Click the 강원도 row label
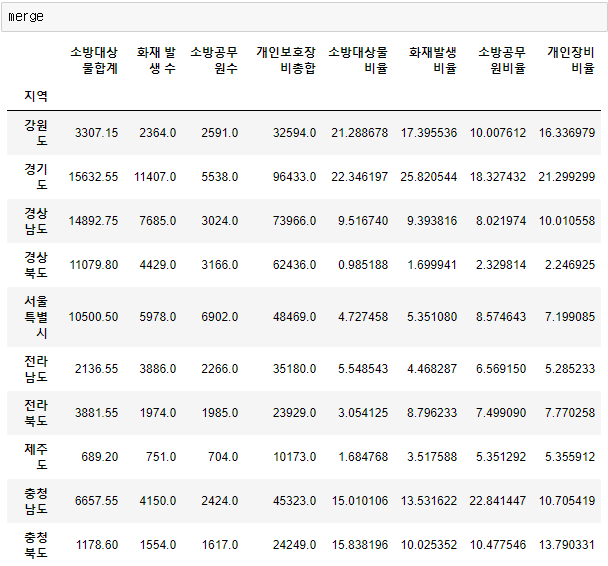This screenshot has width=608, height=566. point(36,133)
